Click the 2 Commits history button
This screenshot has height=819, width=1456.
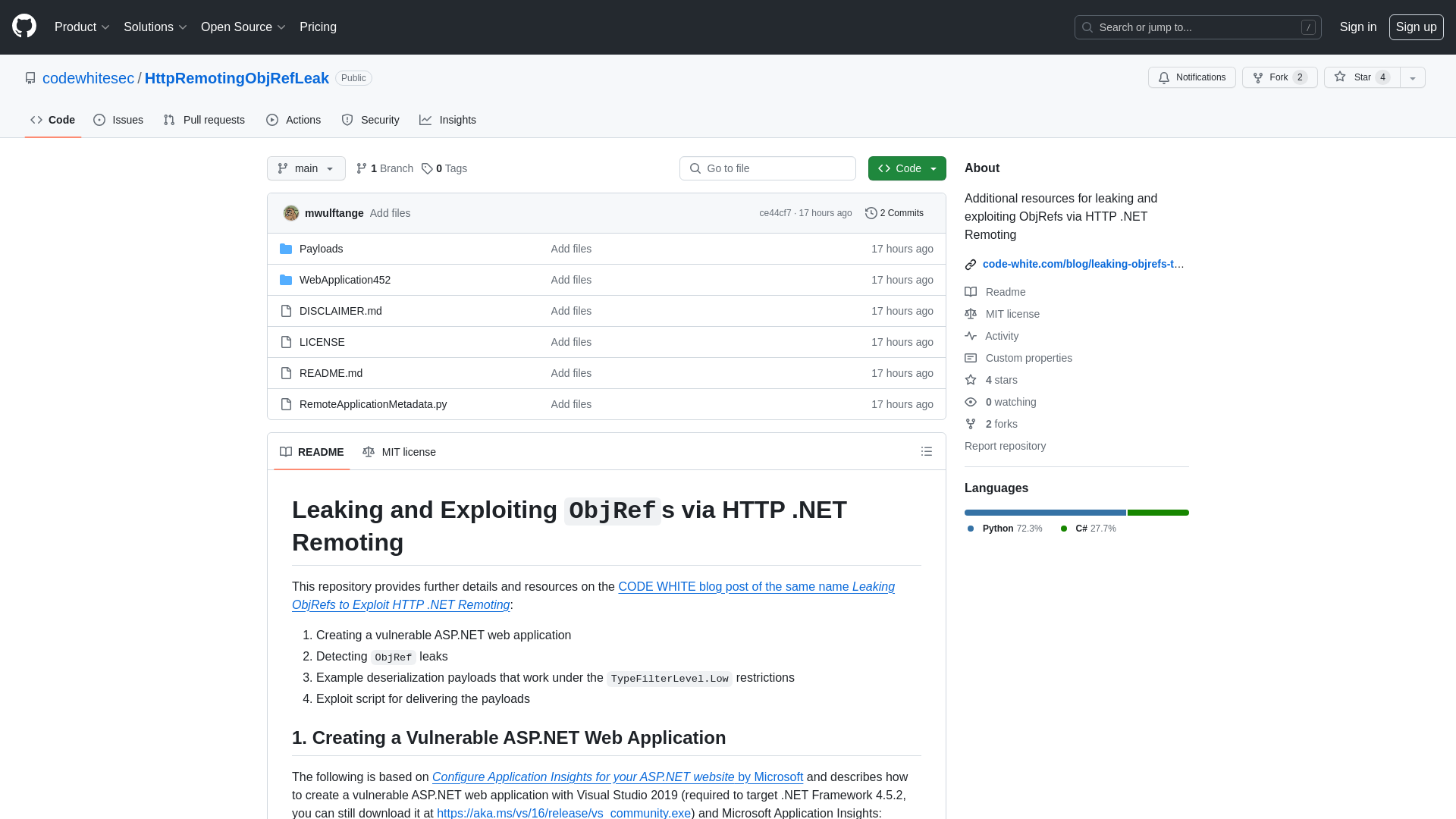click(x=895, y=213)
